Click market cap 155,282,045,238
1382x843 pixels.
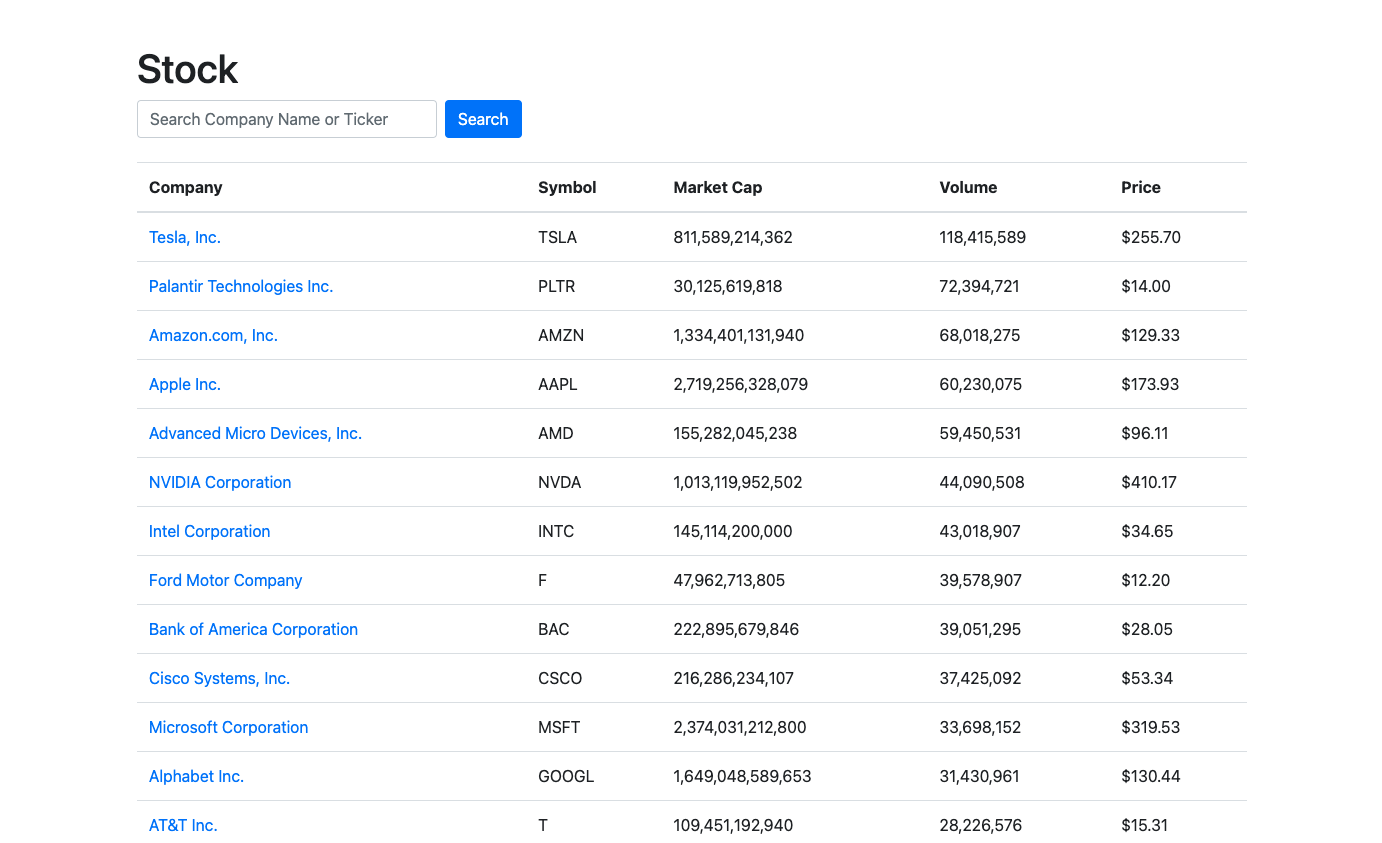click(x=736, y=433)
